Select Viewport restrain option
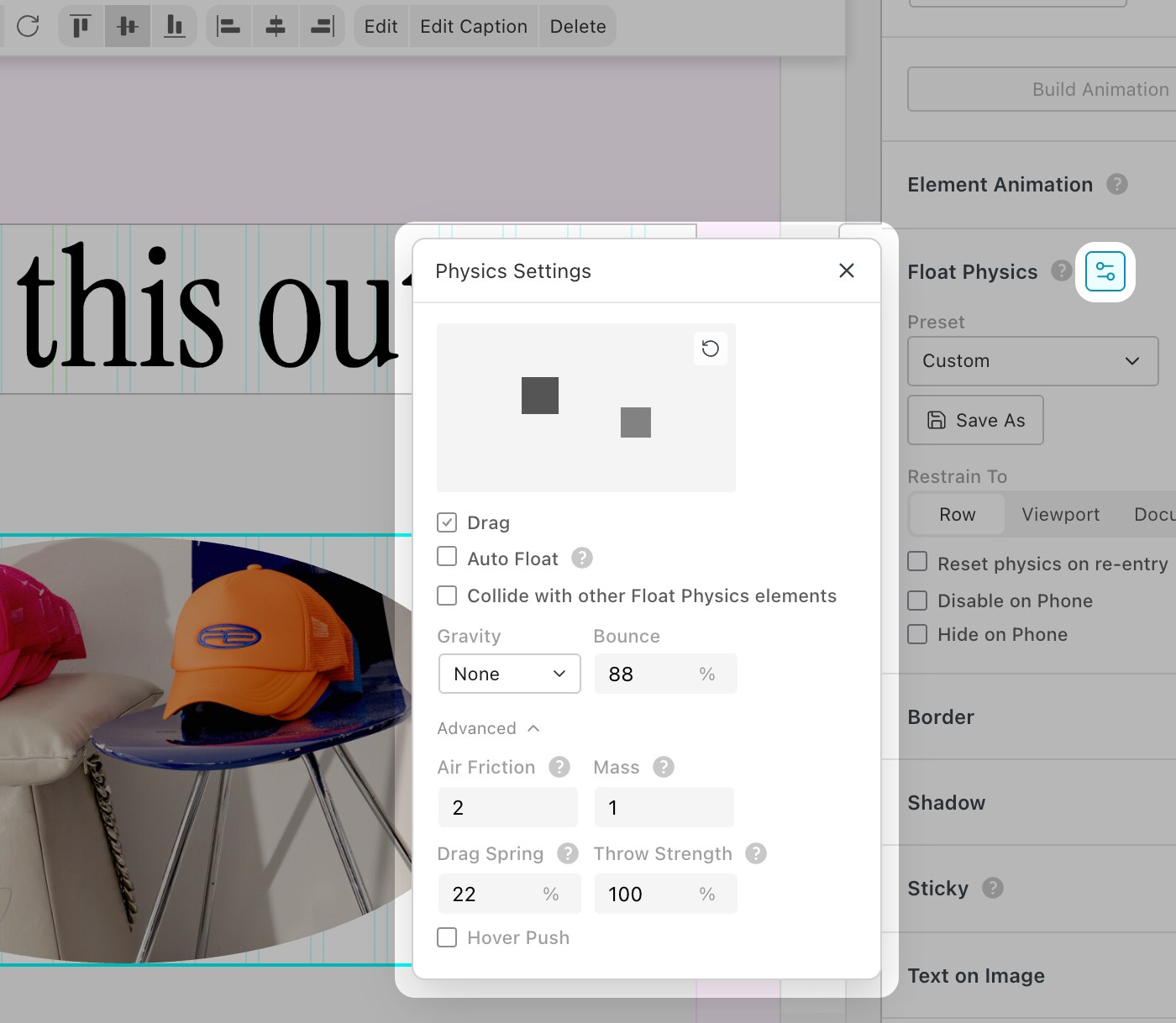This screenshot has height=1023, width=1176. coord(1060,514)
